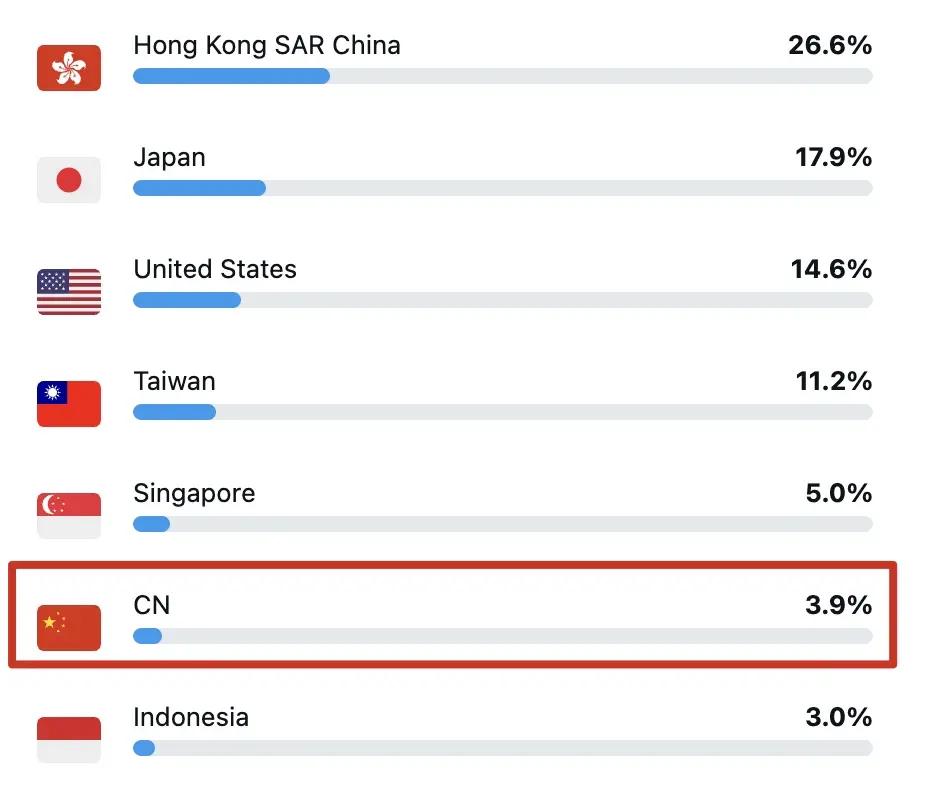
Task: Select the Singapore country label
Action: point(194,494)
